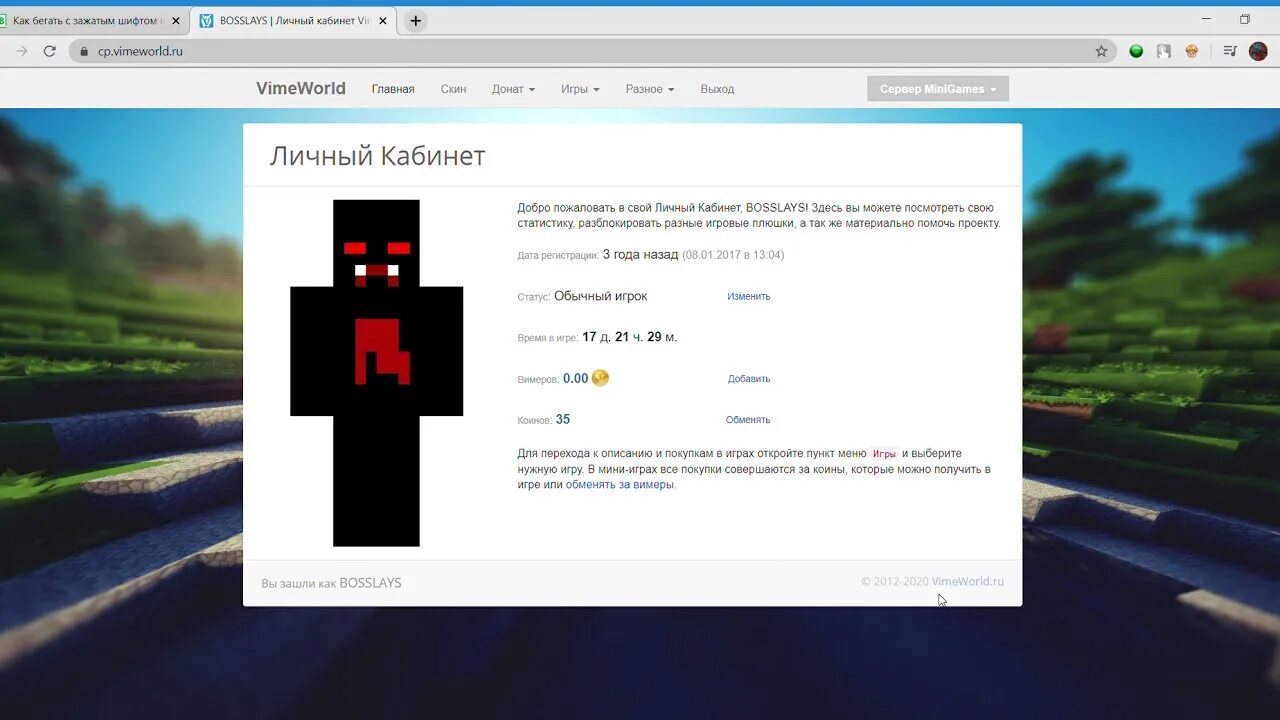Restore the browser window size
This screenshot has width=1280, height=720.
pyautogui.click(x=1245, y=19)
